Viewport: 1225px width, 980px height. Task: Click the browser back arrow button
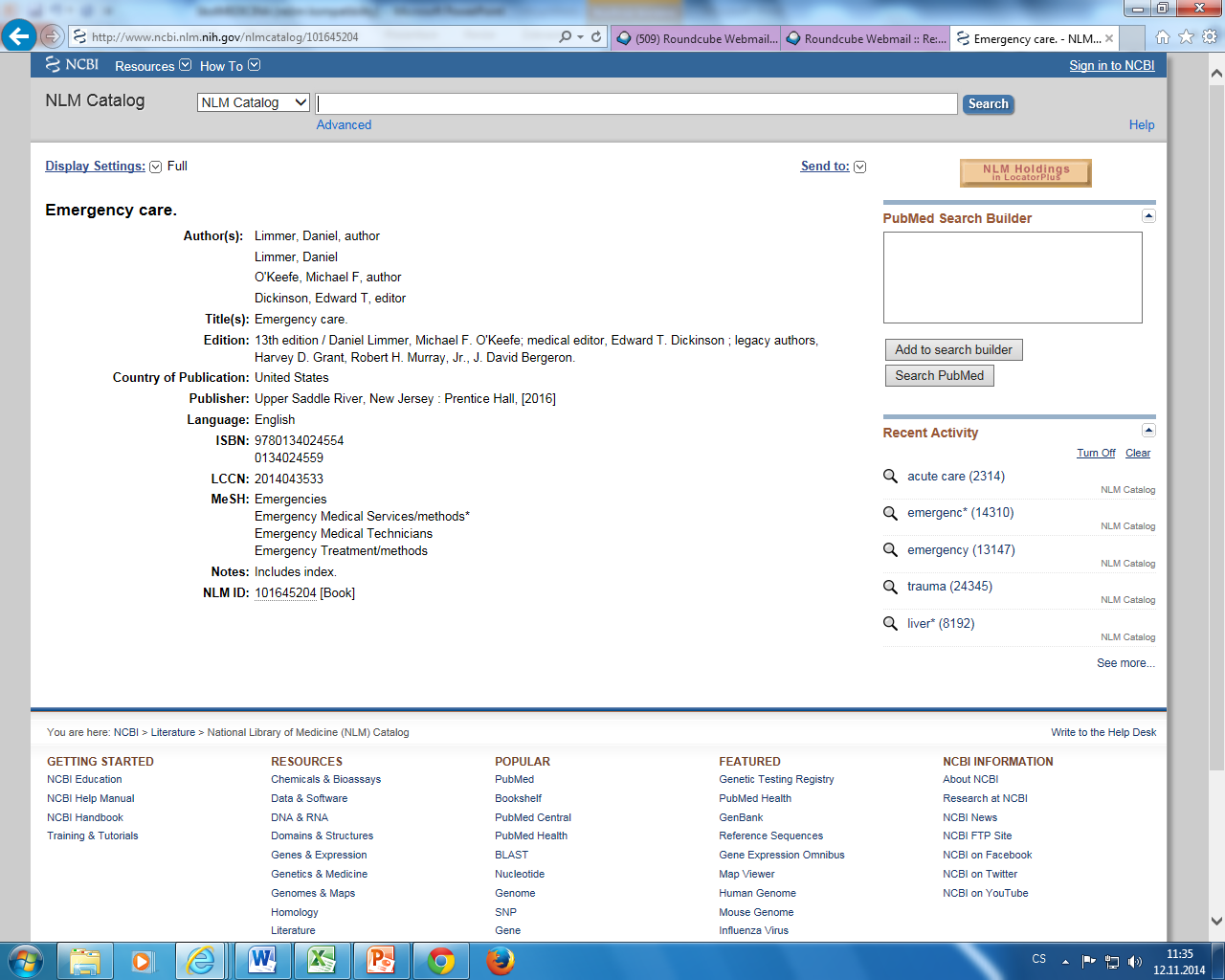click(x=18, y=36)
